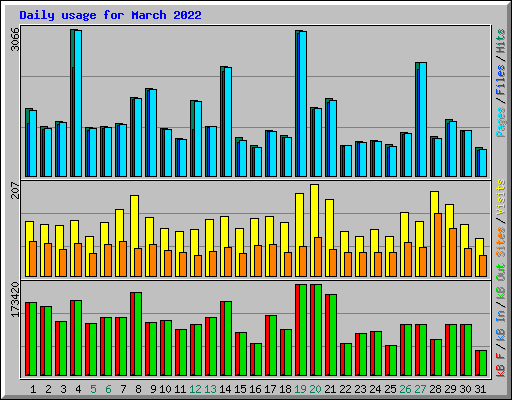This screenshot has height=400, width=512.
Task: Click the cyan hits bar for day 31
Action: pyautogui.click(x=483, y=163)
